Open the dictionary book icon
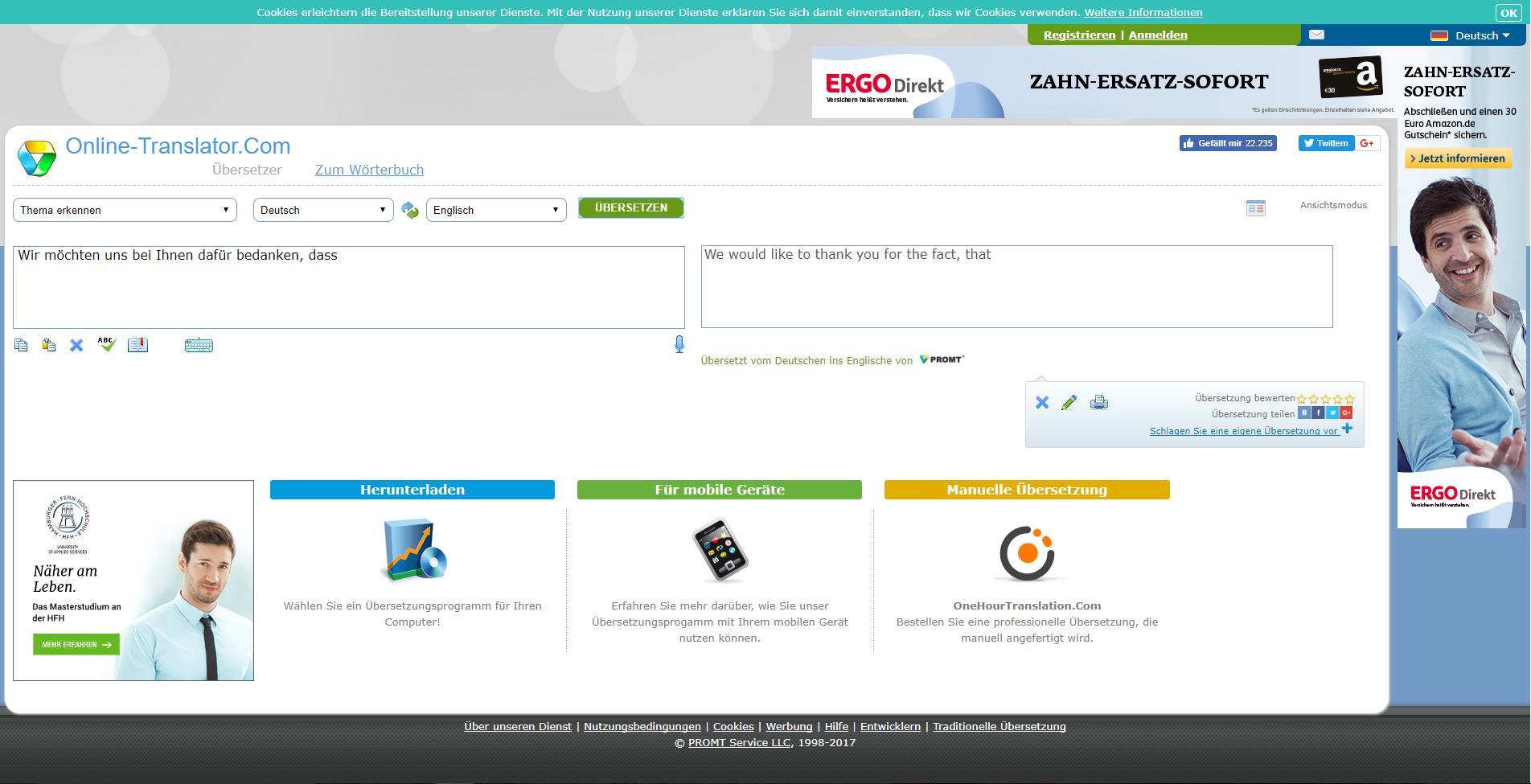Screen dimensions: 1531x784 (x=138, y=345)
